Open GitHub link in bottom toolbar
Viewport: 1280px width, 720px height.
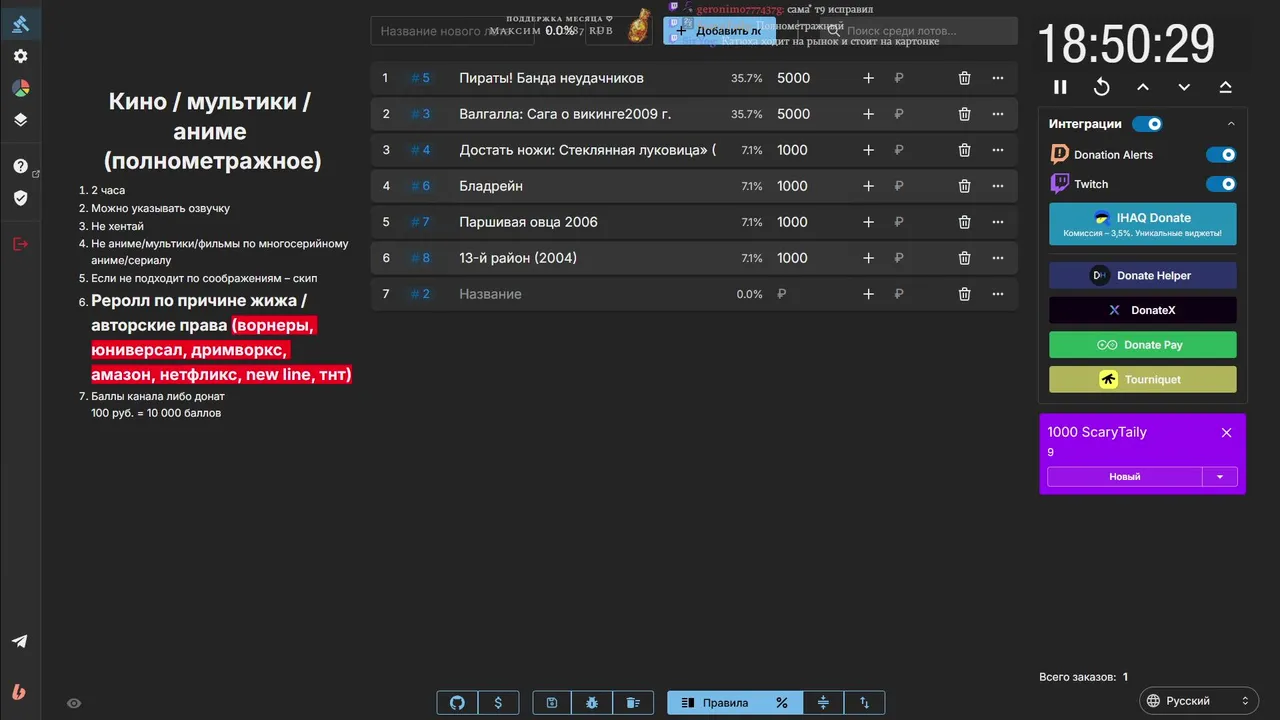coord(458,703)
